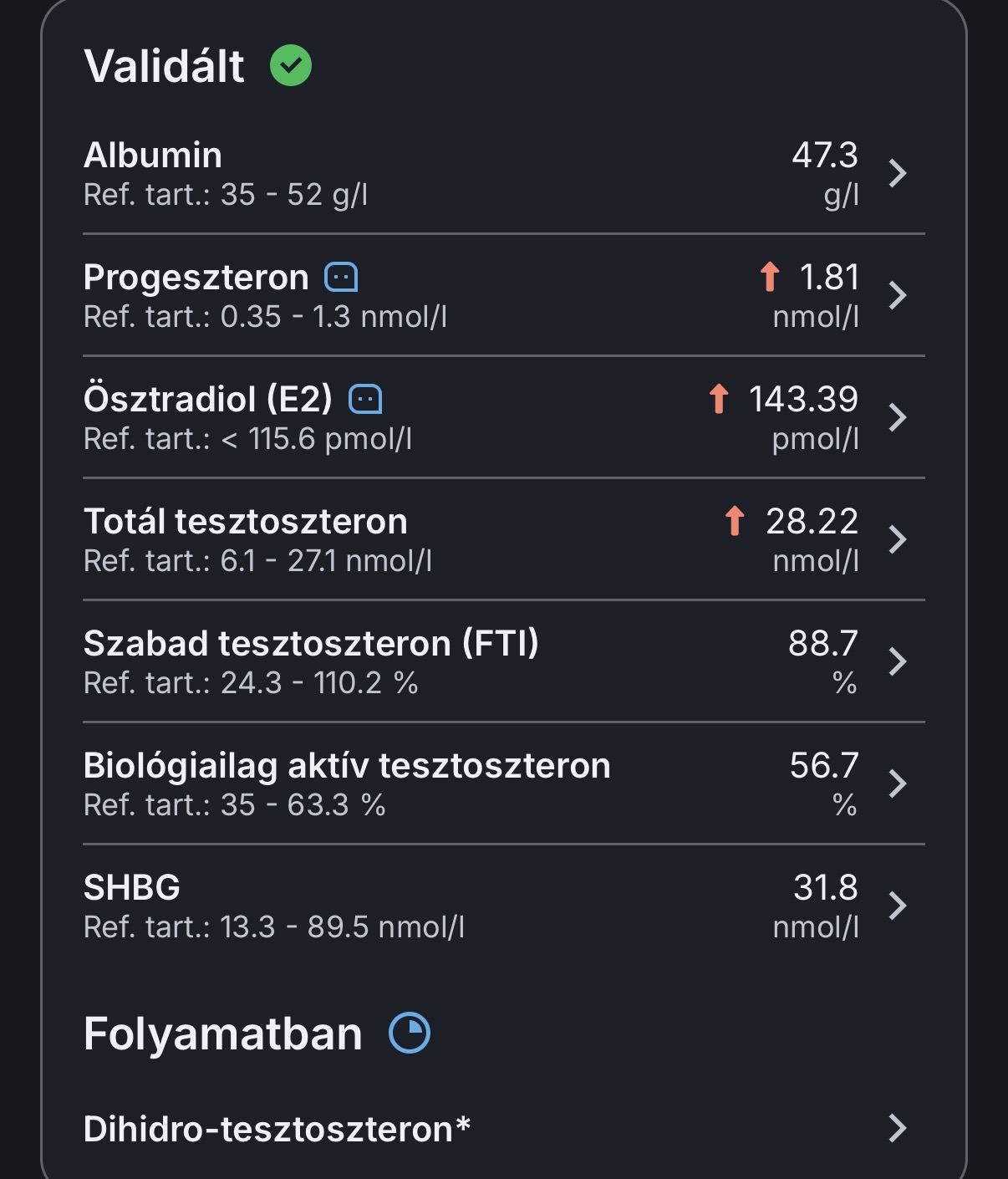
Task: Tap the red up arrow beside Totál tesztoszteron 28.22
Action: [735, 521]
